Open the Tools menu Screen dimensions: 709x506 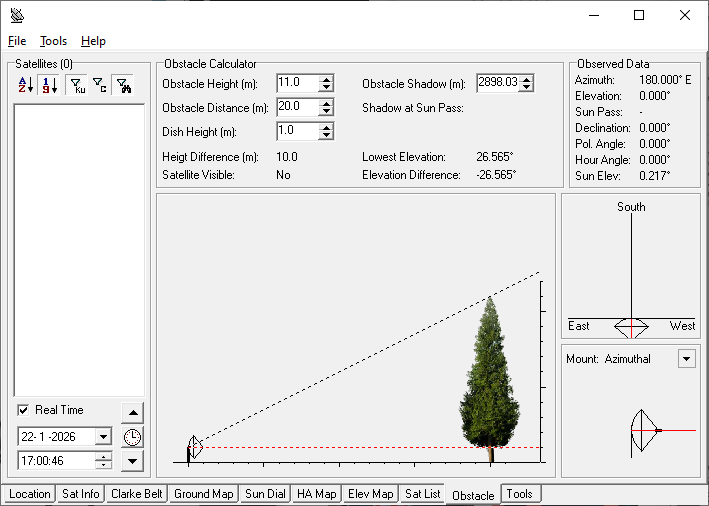click(53, 41)
